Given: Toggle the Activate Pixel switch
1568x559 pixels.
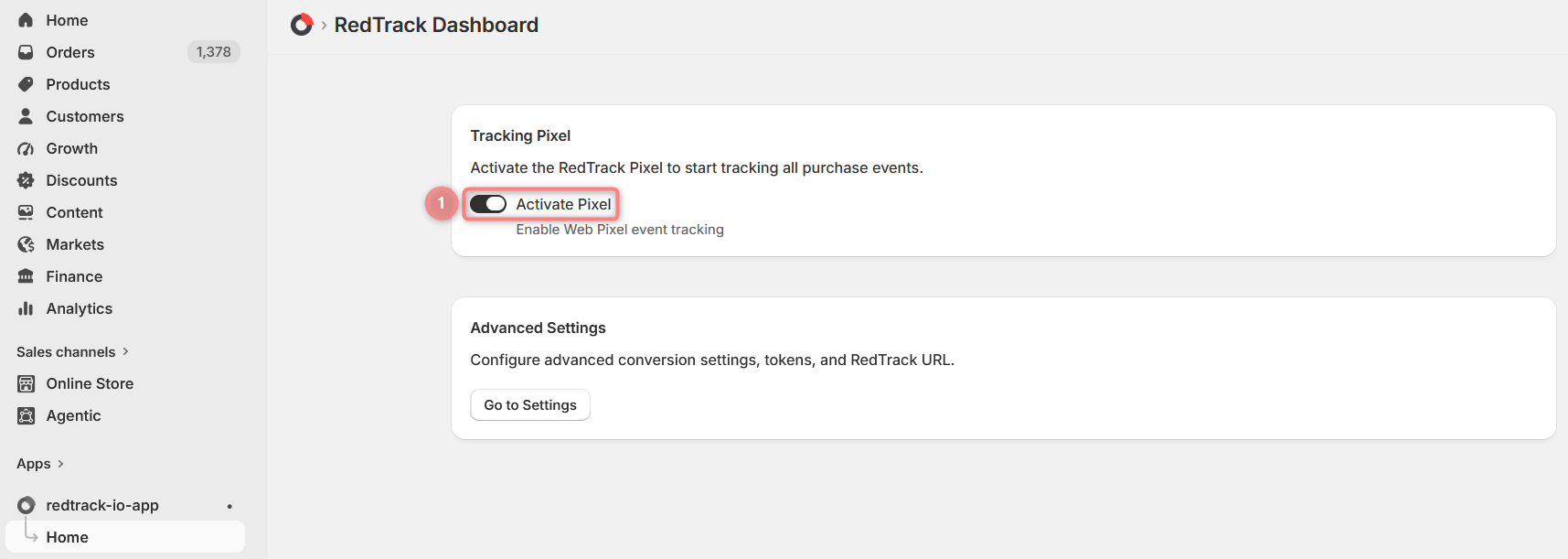Looking at the screenshot, I should tap(488, 204).
